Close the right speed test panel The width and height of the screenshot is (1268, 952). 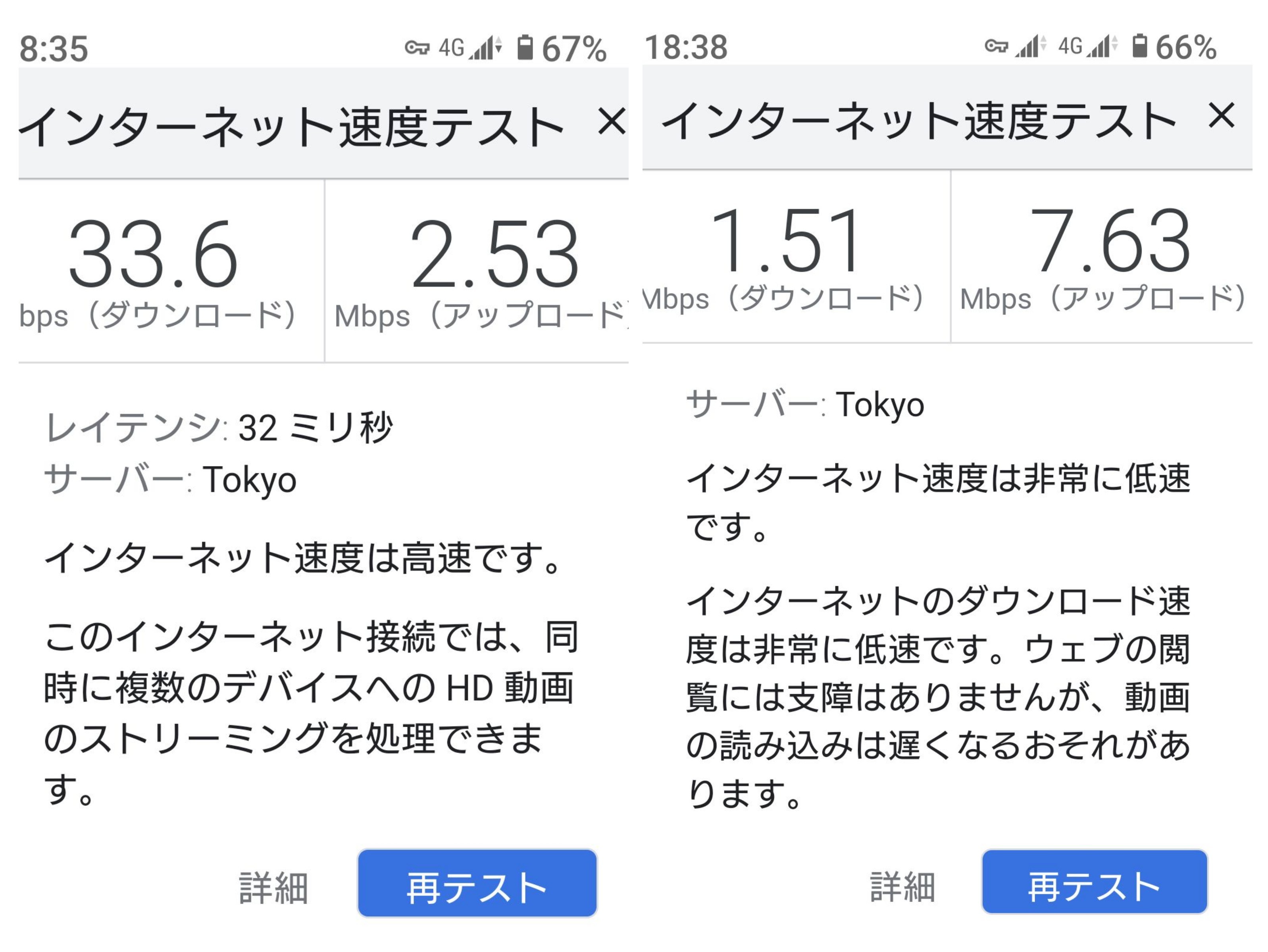pos(1221,116)
